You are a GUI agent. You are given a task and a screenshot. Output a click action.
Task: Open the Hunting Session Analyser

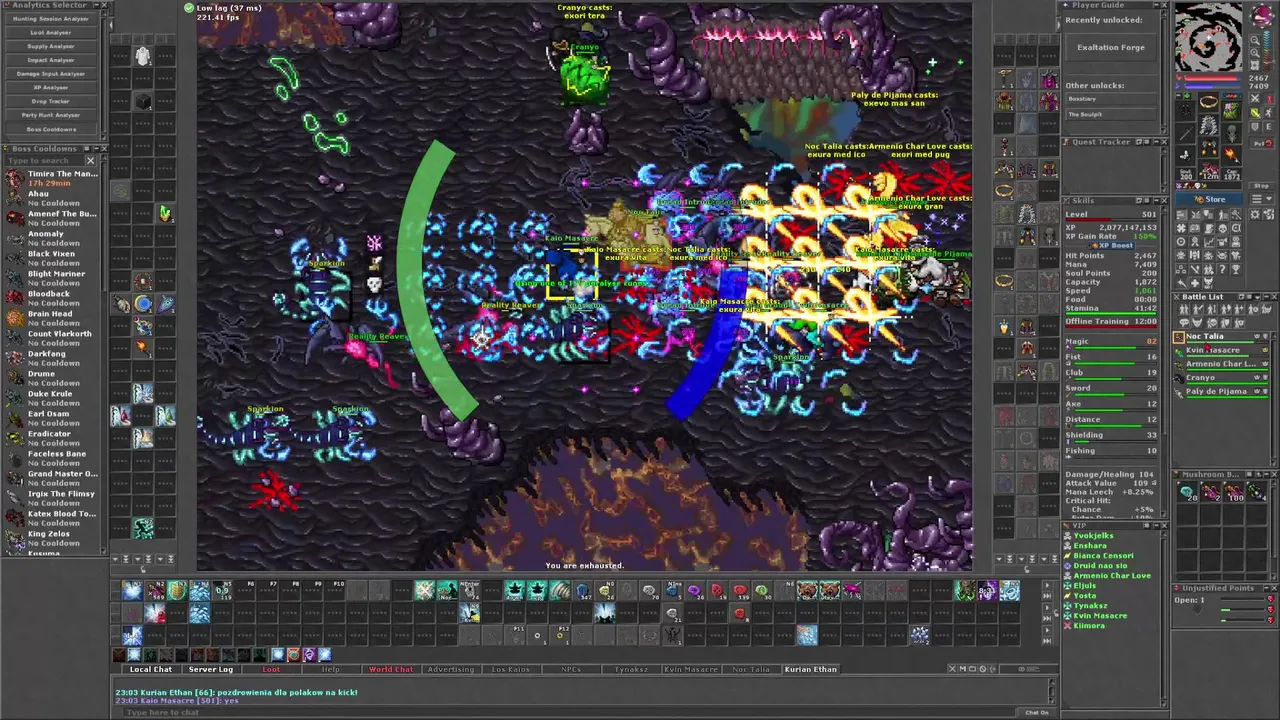click(51, 19)
